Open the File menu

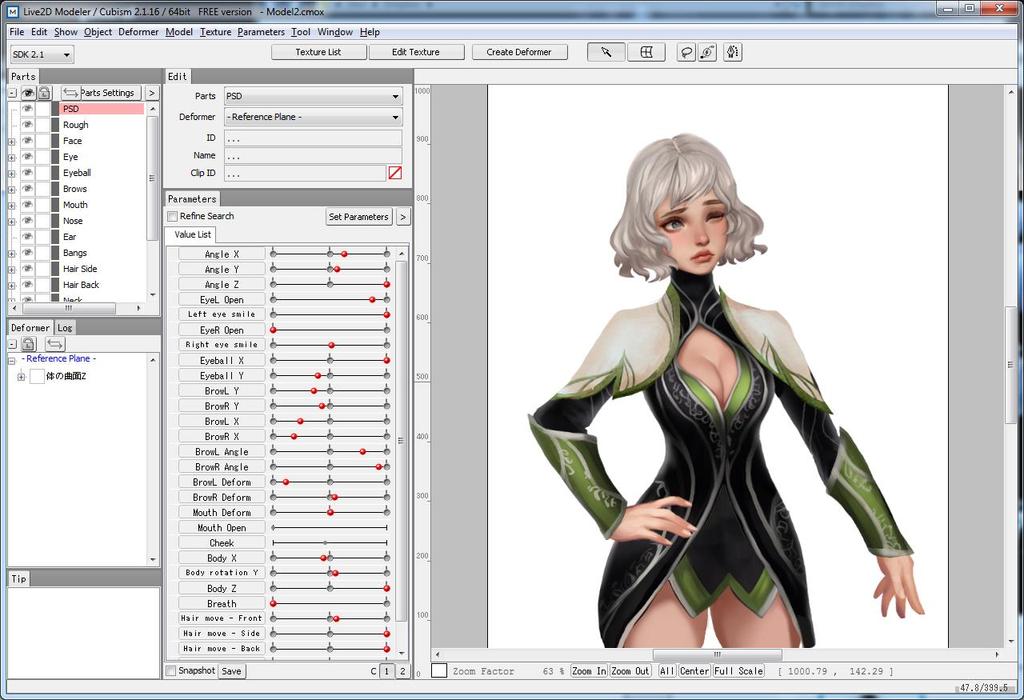coord(17,32)
